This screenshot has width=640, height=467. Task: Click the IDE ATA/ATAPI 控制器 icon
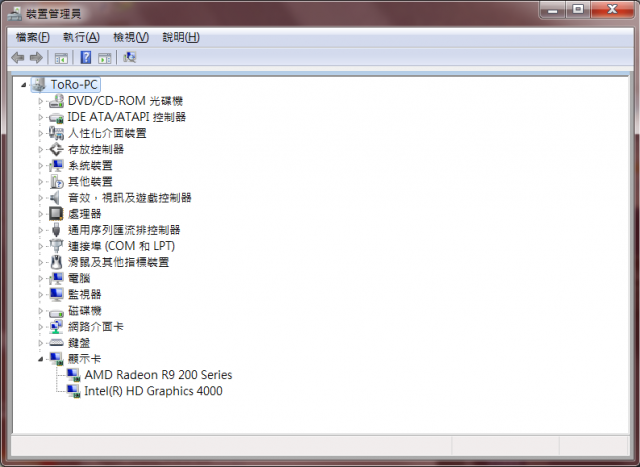point(56,118)
